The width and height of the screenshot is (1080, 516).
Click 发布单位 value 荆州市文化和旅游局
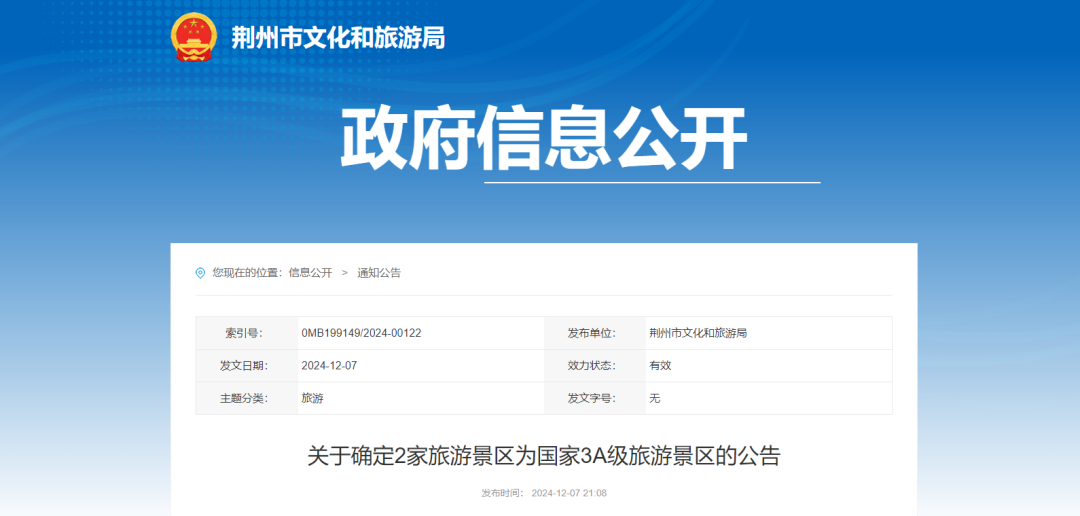698,333
